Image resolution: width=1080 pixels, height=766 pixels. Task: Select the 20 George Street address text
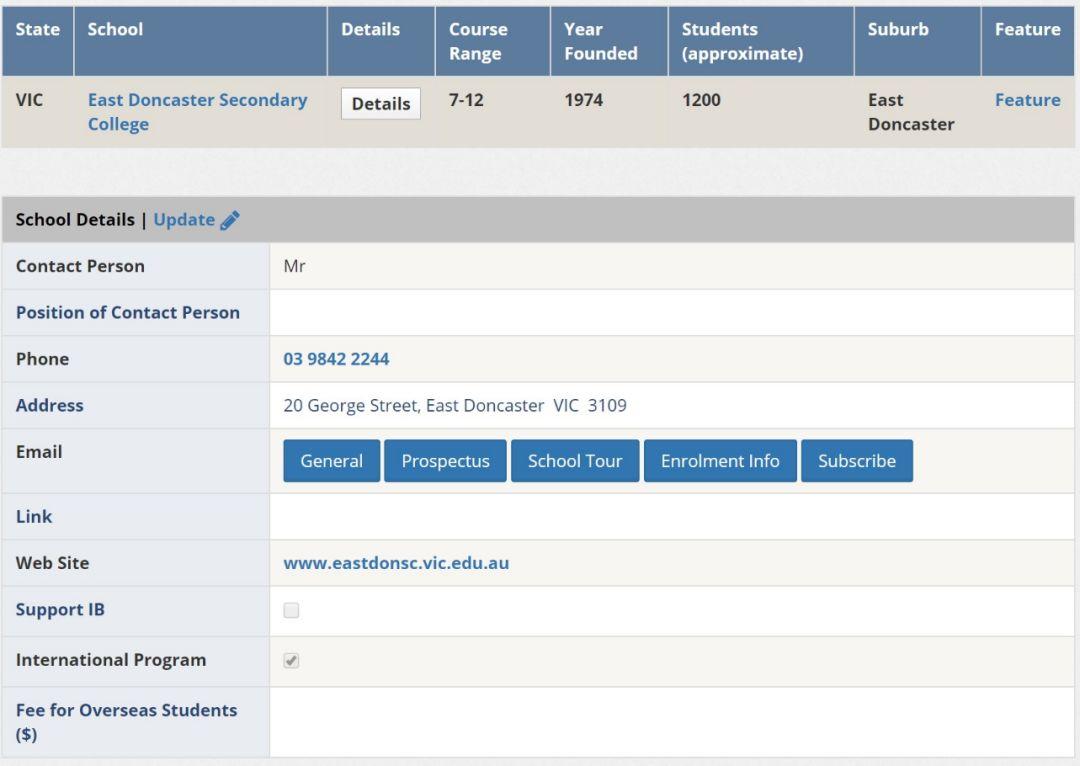tap(455, 405)
